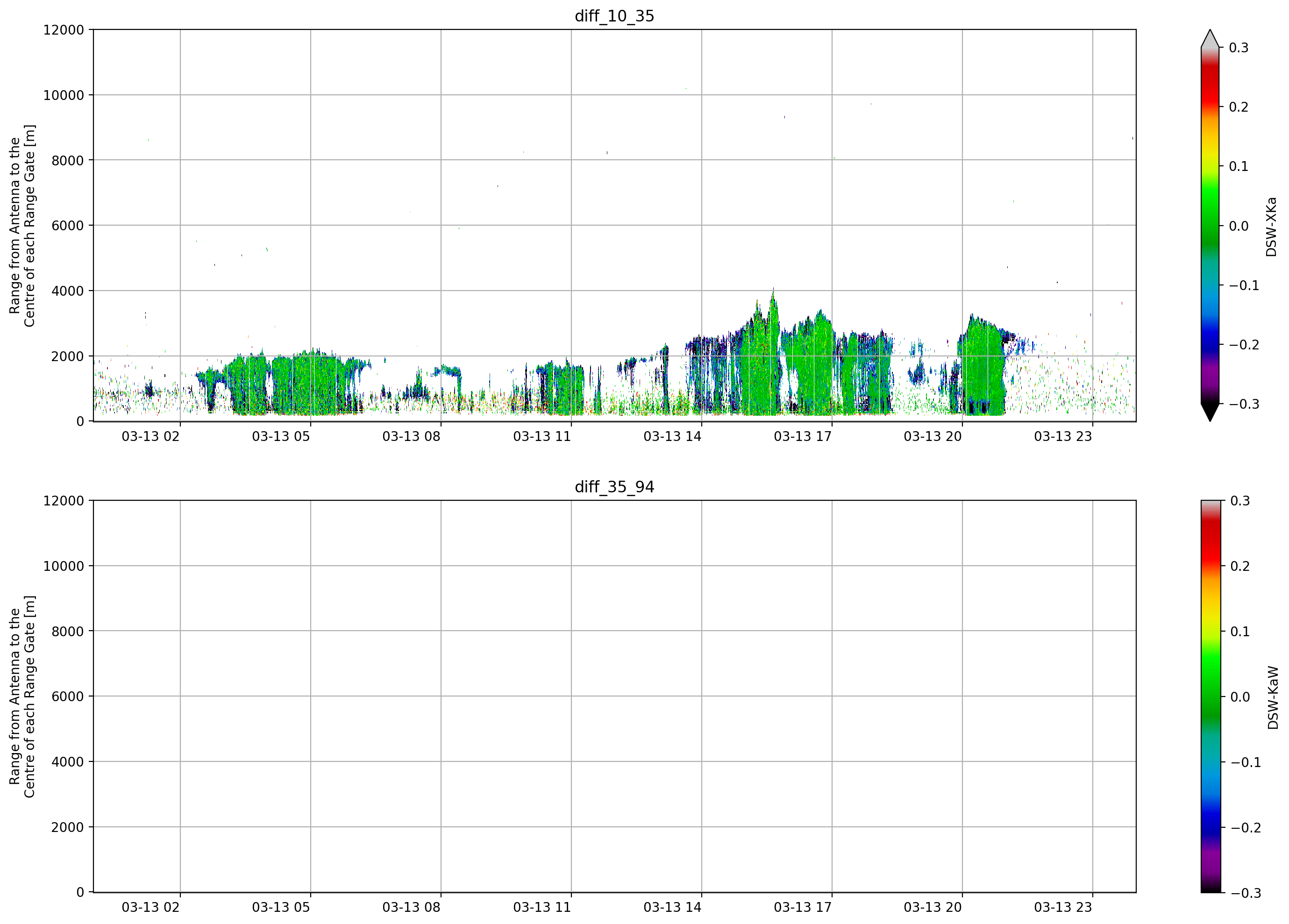Viewport: 1289px width, 924px height.
Task: Click the "6000" y-tick of the diff_10_35 plot
Action: (x=68, y=226)
